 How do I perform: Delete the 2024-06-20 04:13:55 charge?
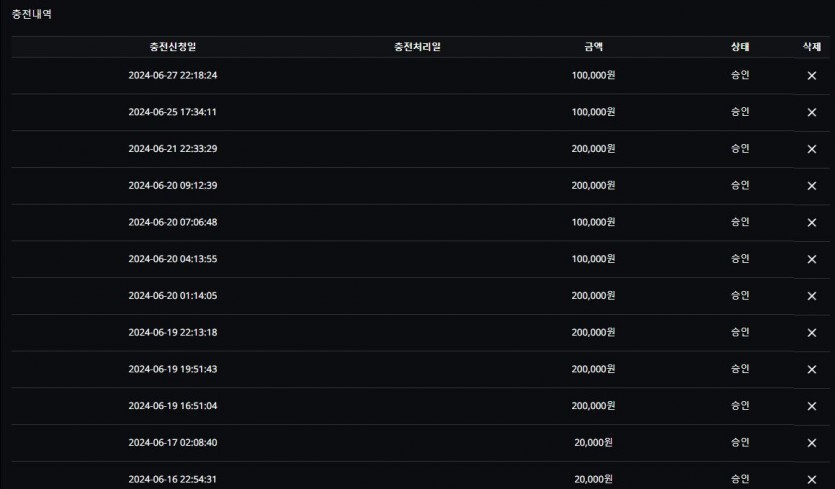pyautogui.click(x=812, y=259)
